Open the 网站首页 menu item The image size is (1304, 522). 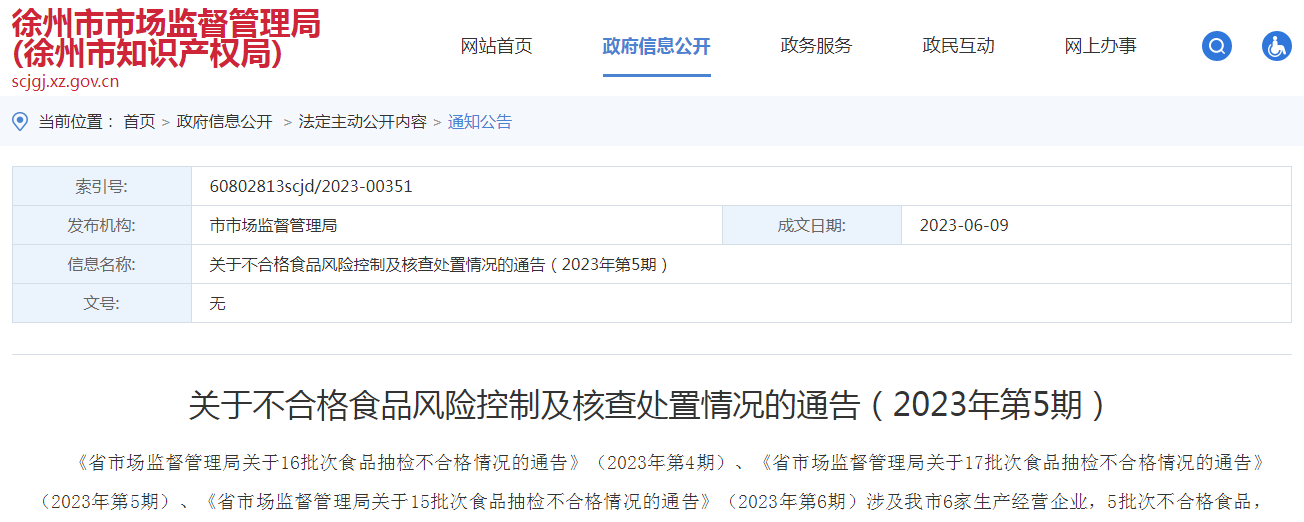point(496,46)
